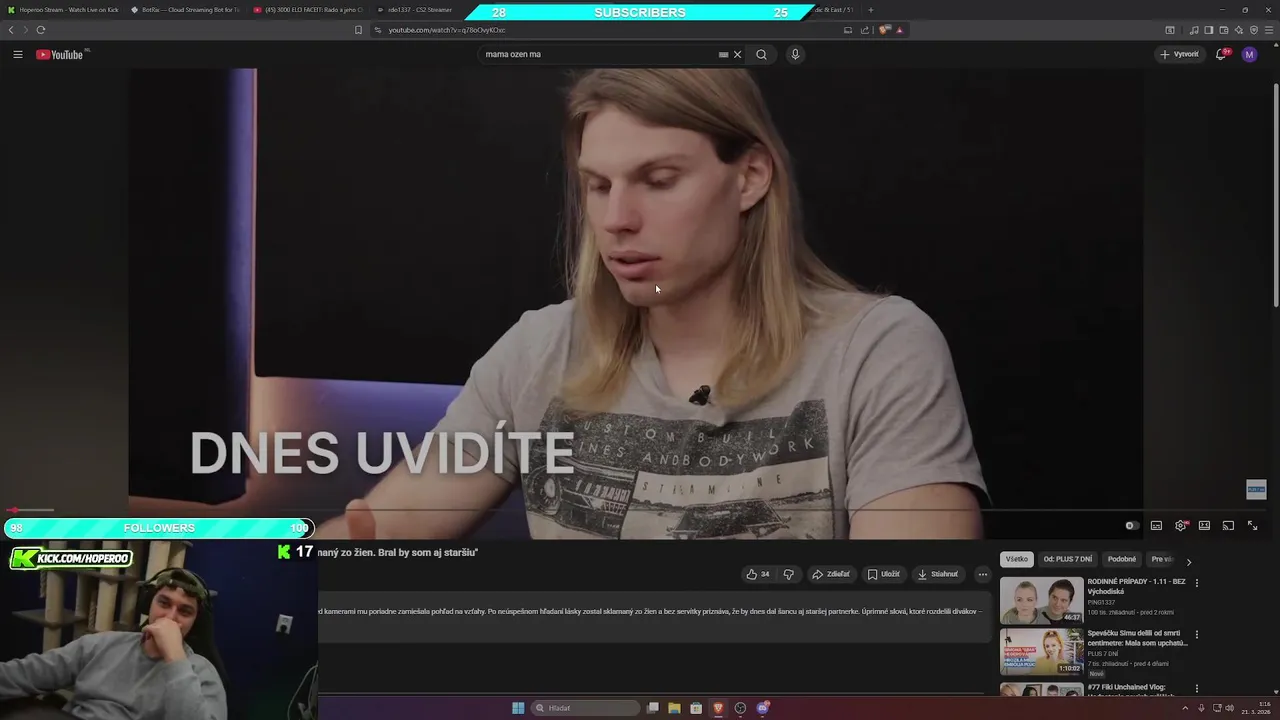Toggle subtitles in video player

[x=1156, y=526]
